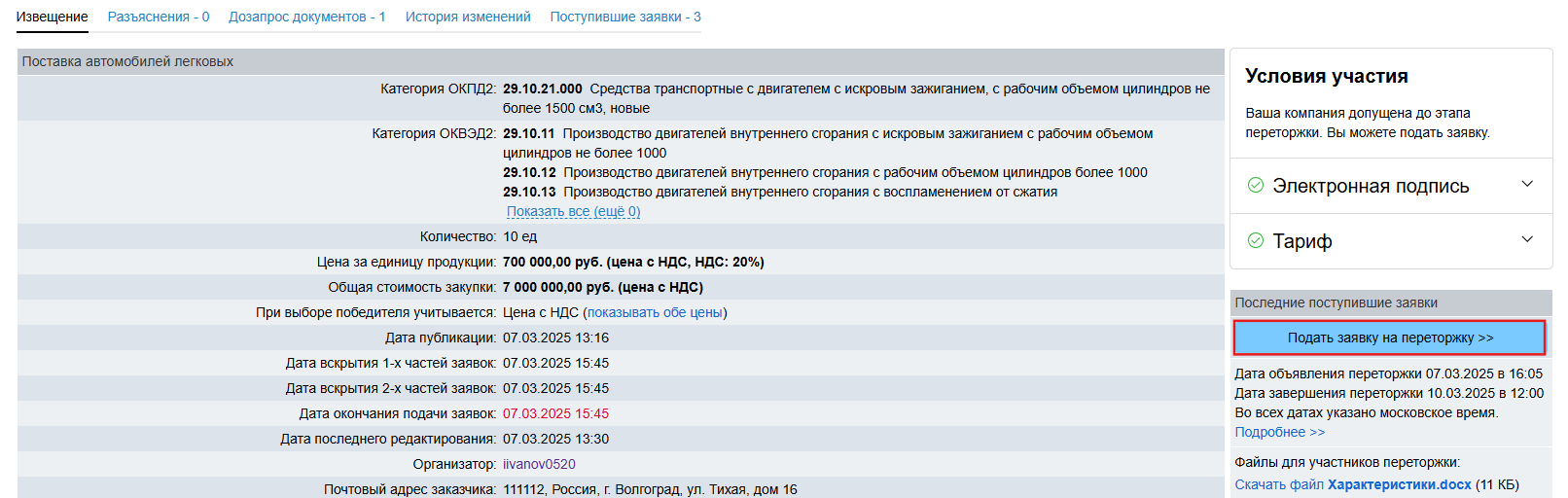The height and width of the screenshot is (498, 1568).
Task: Open the История изменений tab
Action: click(x=468, y=17)
